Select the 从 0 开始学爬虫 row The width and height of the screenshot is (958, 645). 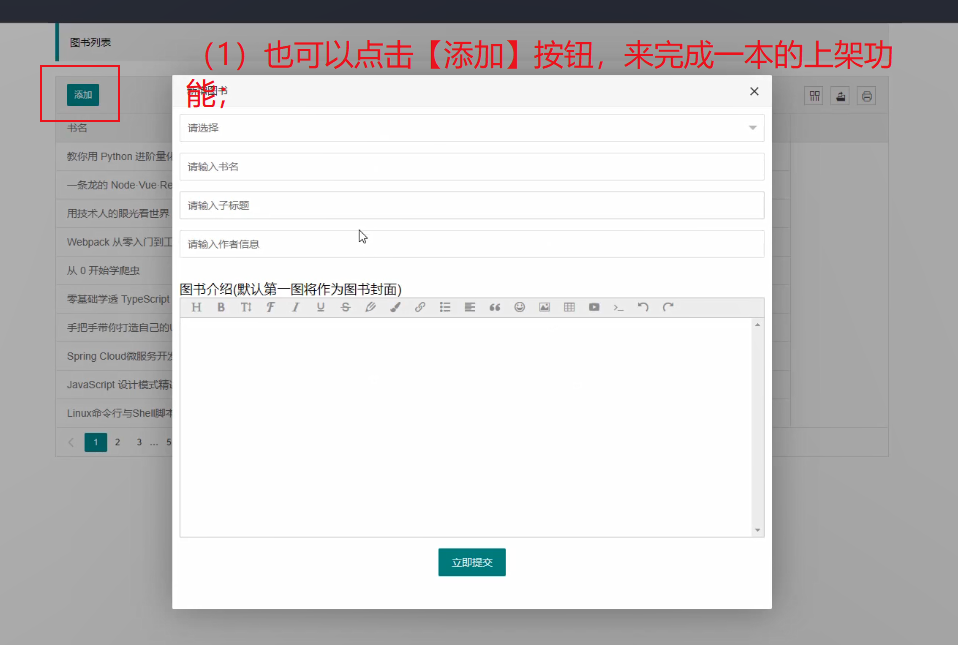point(114,271)
